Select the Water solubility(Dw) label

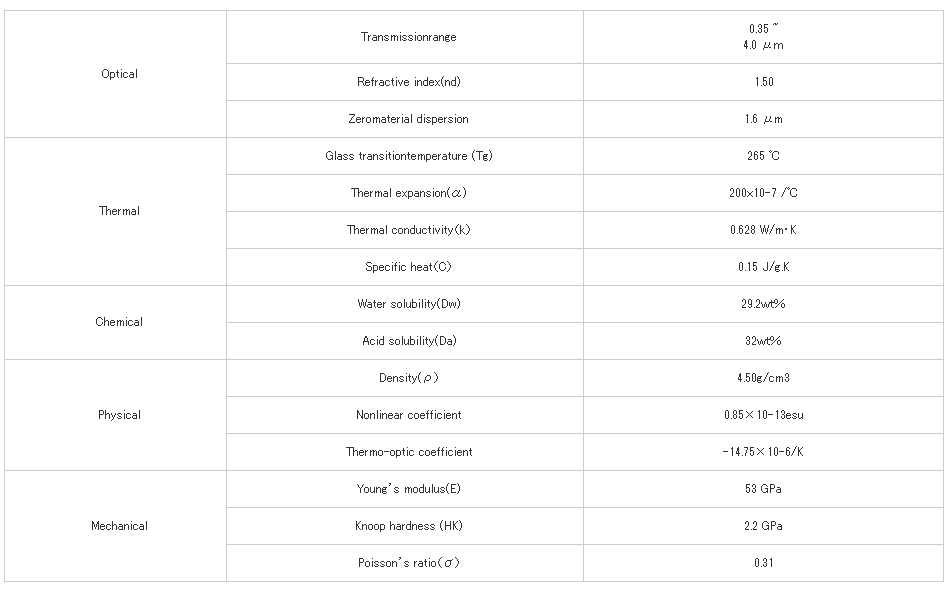(408, 304)
